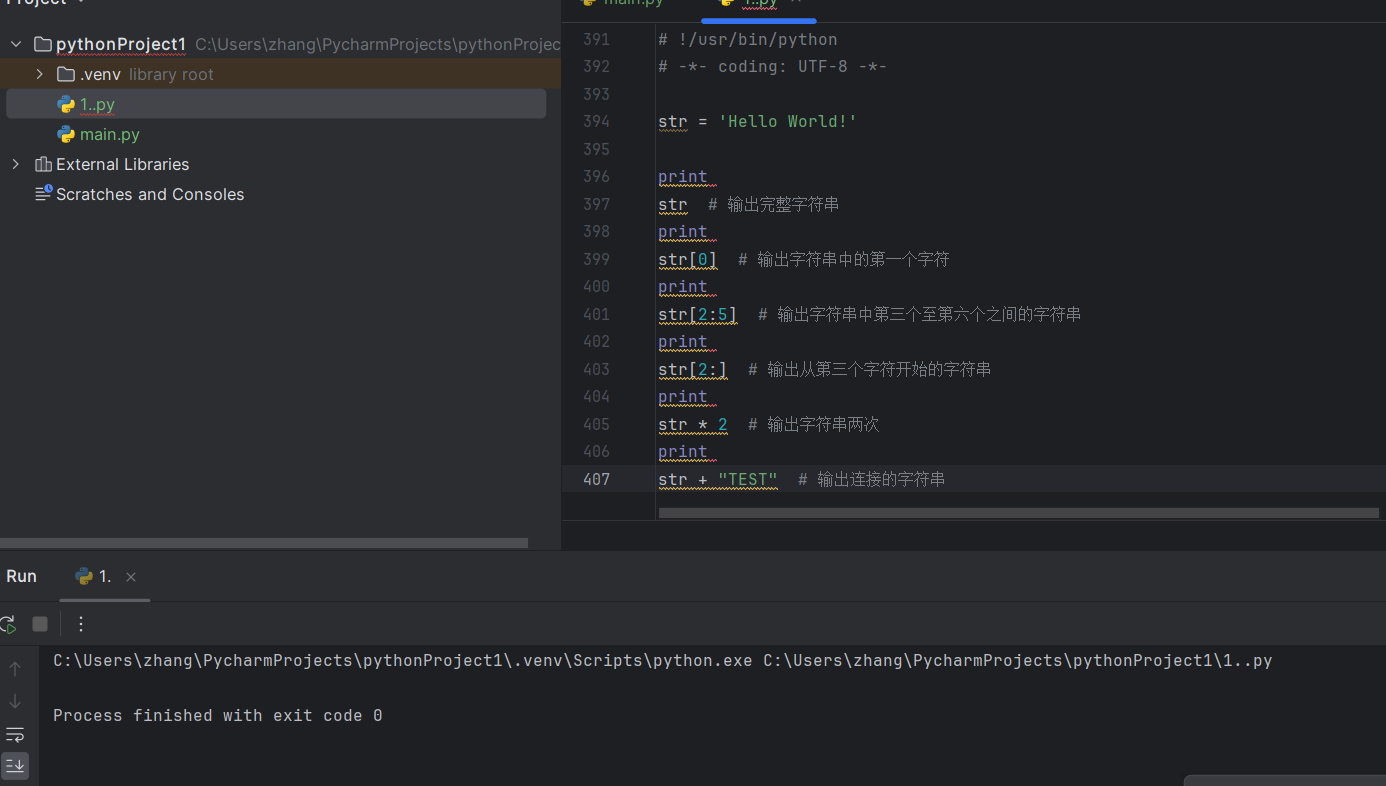This screenshot has height=786, width=1386.
Task: Click the .venv folder icon
Action: pyautogui.click(x=66, y=74)
